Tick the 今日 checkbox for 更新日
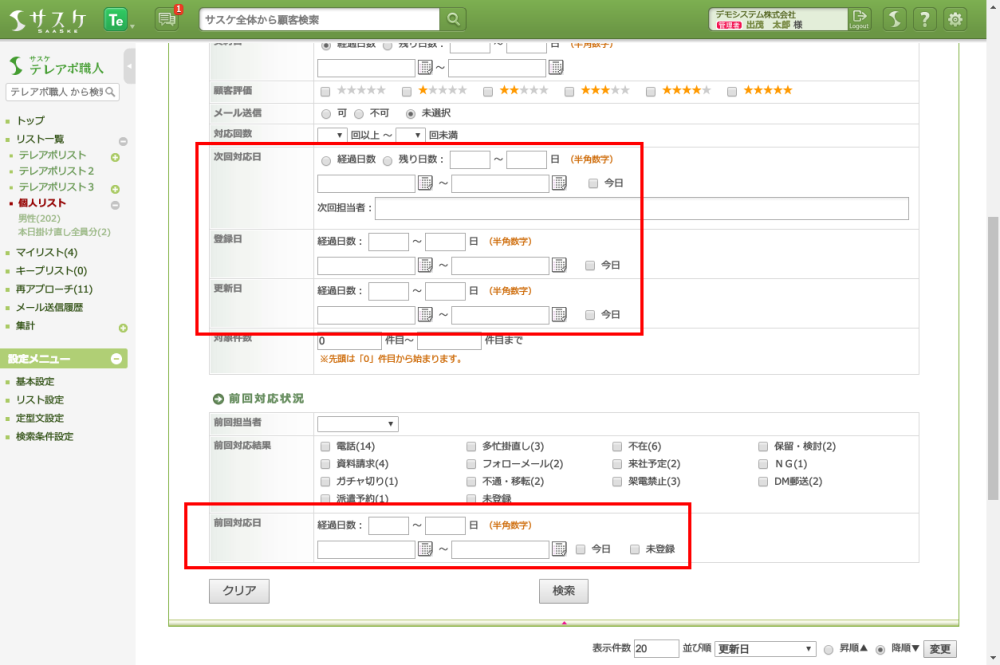The image size is (1000, 665). click(590, 314)
